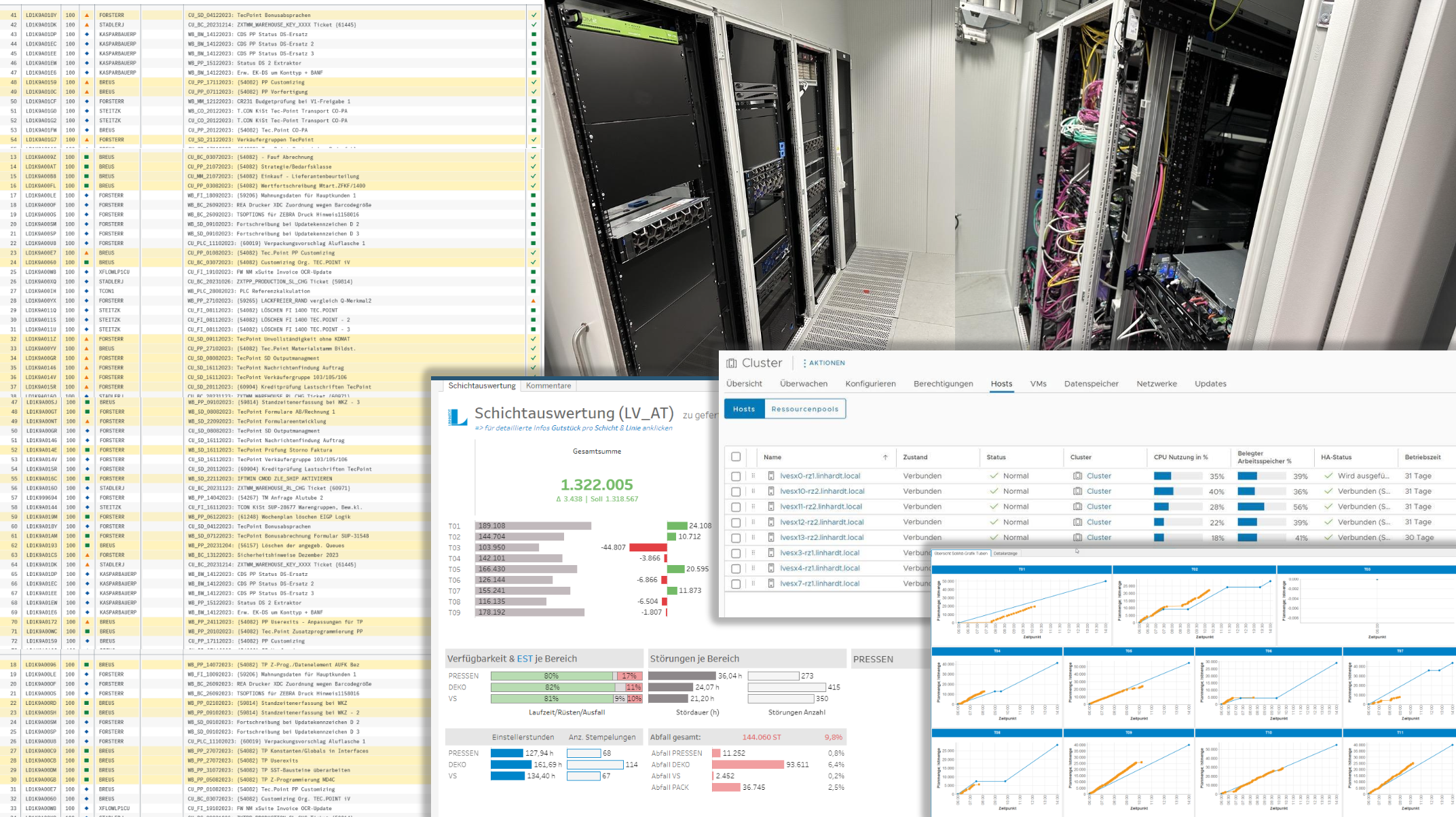Image resolution: width=1456 pixels, height=817 pixels.
Task: Click the green Normal status checkmark for lvesx11-rz2
Action: point(994,506)
